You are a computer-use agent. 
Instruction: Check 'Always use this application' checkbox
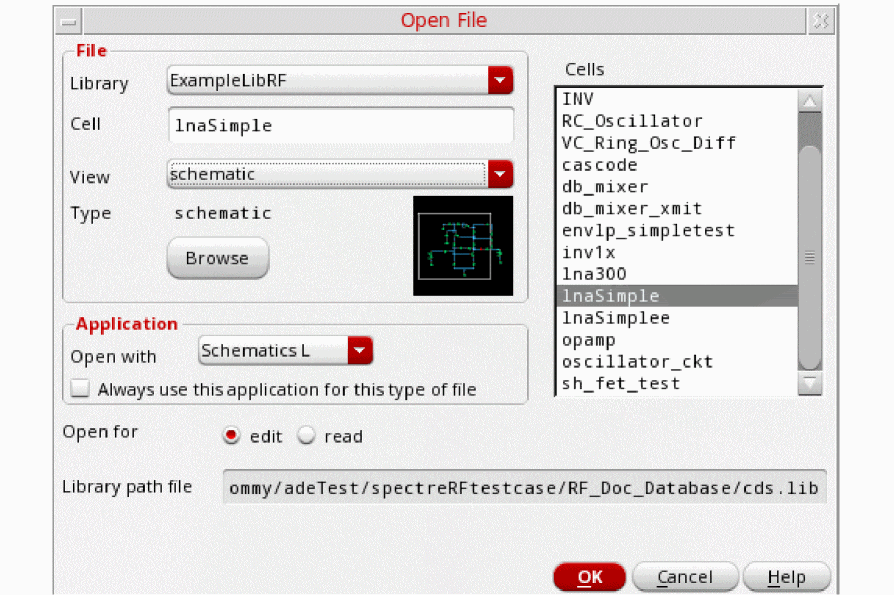click(80, 389)
